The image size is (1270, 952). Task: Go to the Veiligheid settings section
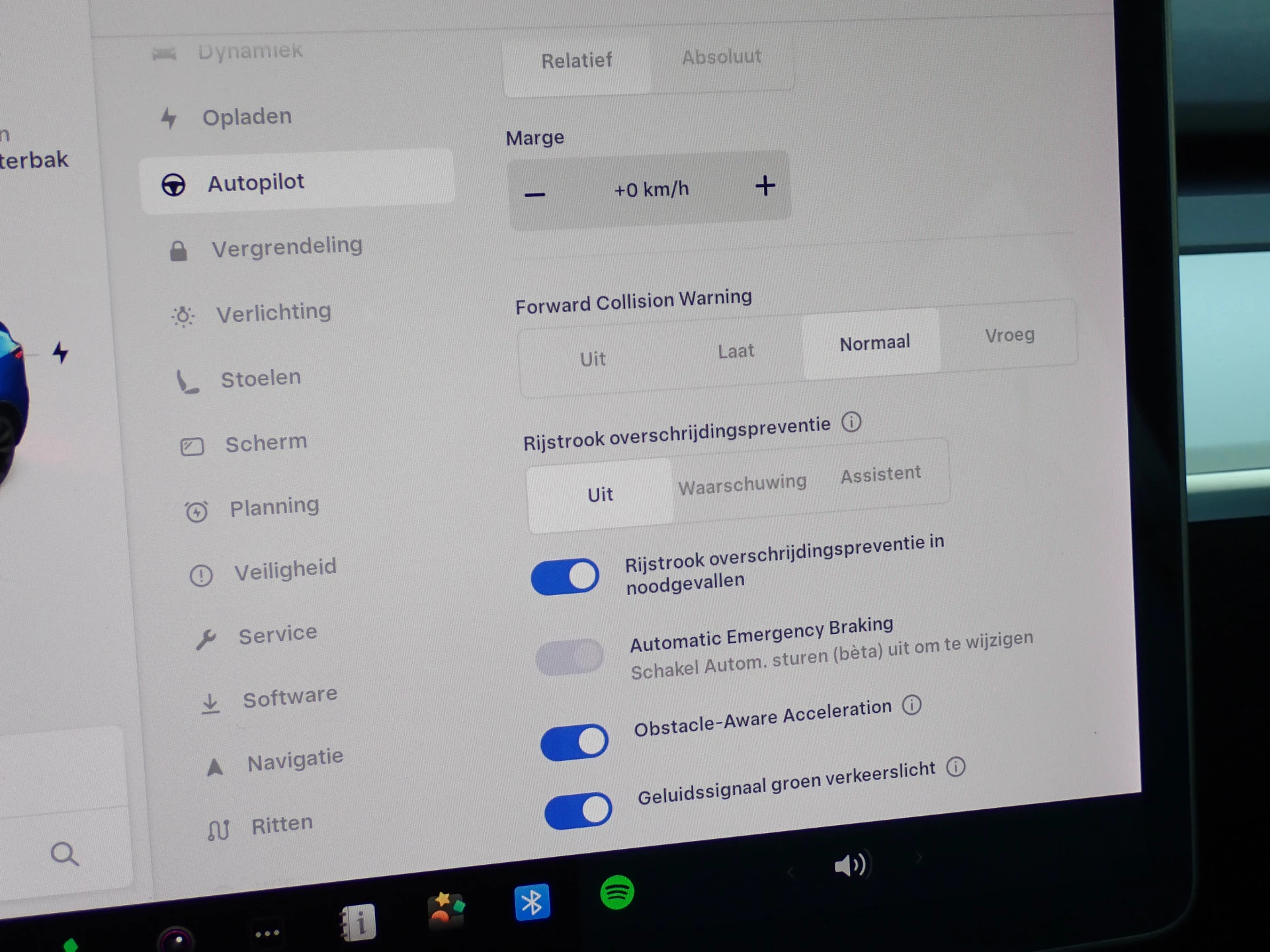tap(284, 570)
